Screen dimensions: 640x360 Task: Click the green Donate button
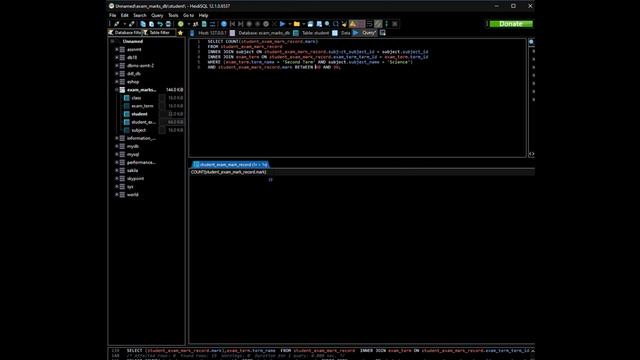tap(511, 24)
